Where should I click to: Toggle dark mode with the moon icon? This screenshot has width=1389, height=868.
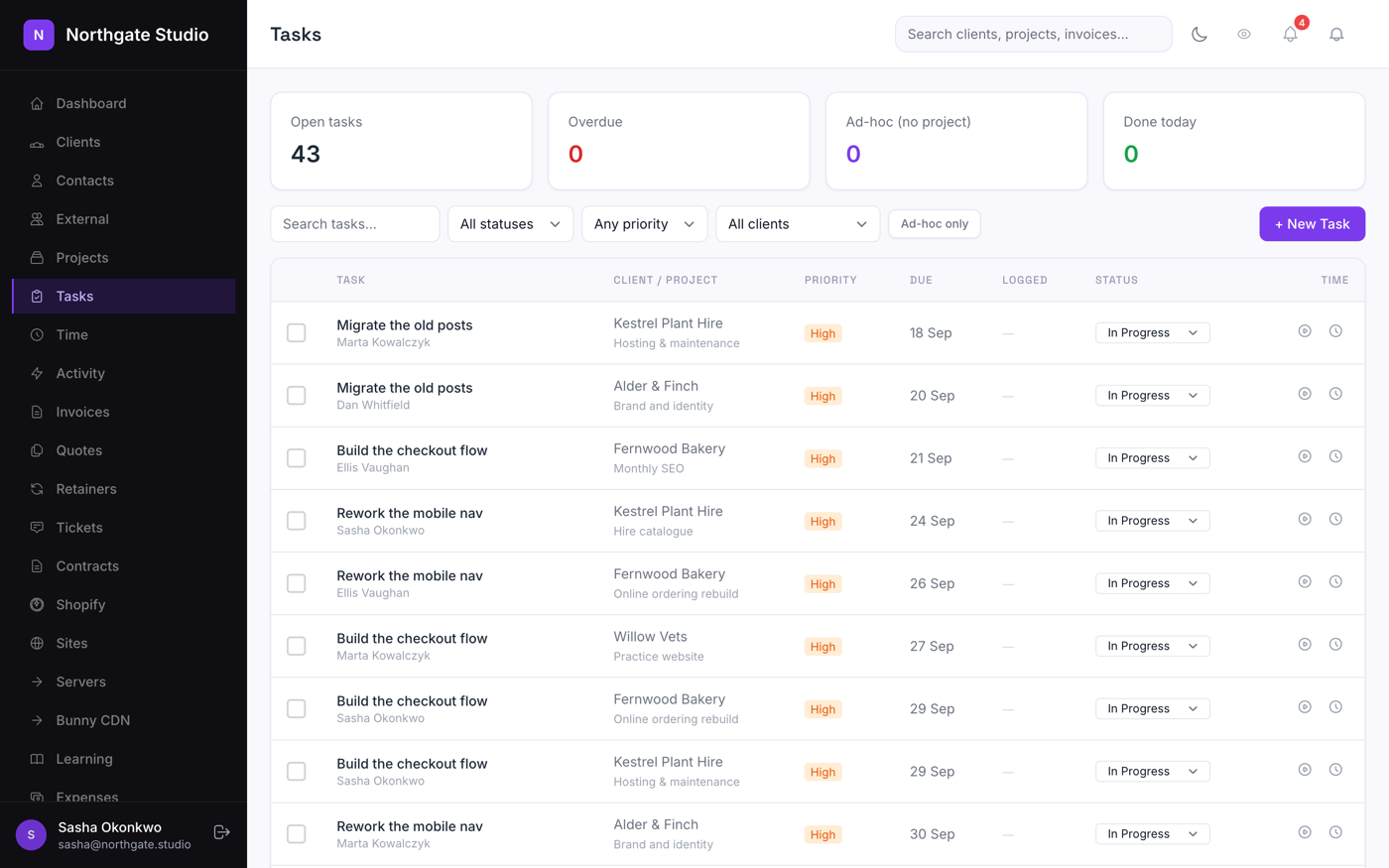(1200, 35)
